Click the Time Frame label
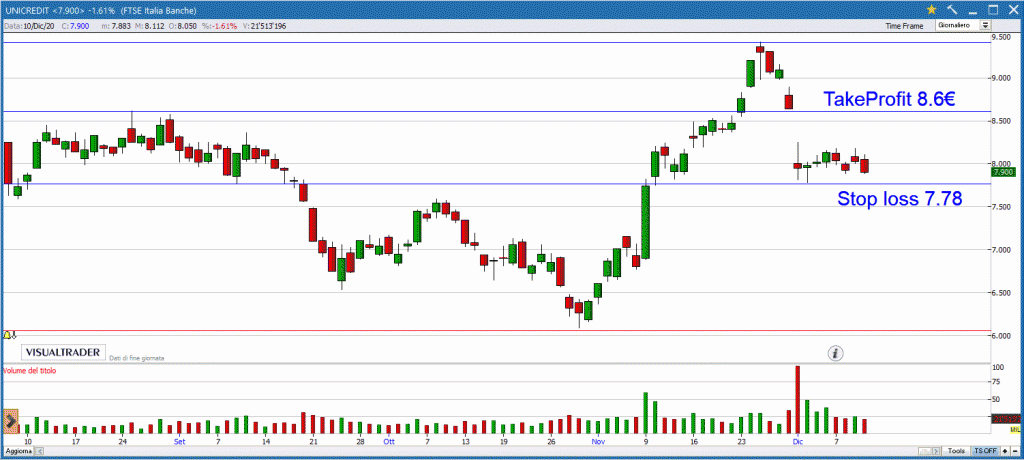The width and height of the screenshot is (1024, 460). (904, 26)
